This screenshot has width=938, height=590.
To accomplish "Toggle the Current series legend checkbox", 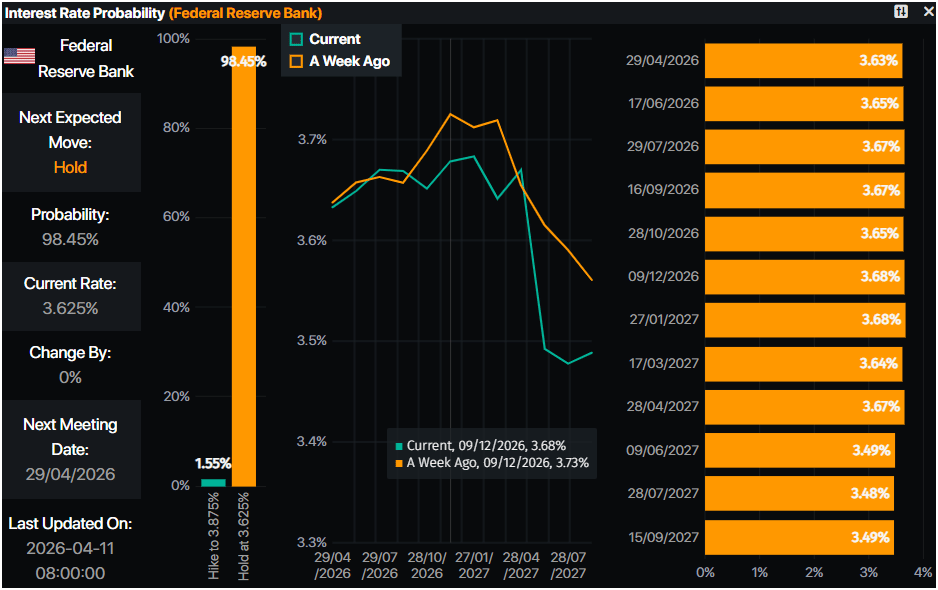I will (x=296, y=39).
